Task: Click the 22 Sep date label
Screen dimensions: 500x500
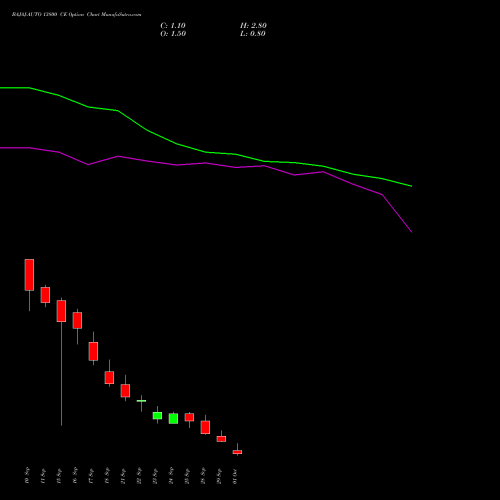Action: (x=139, y=475)
